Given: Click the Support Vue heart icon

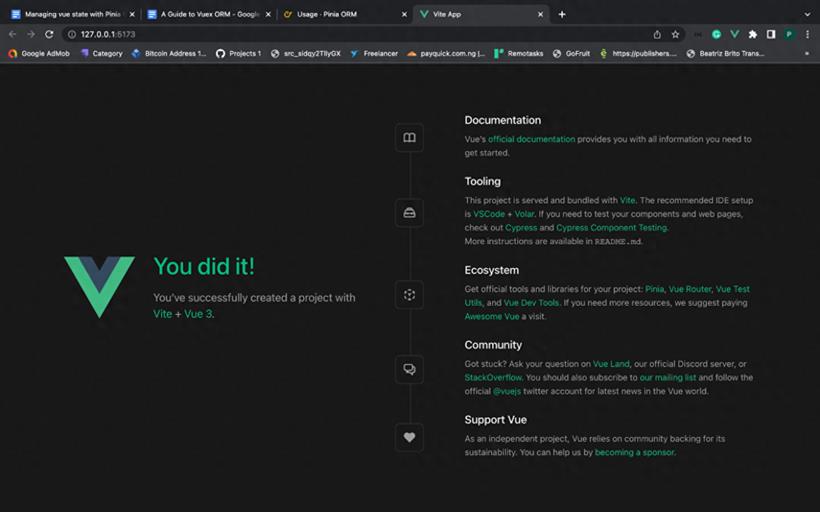Looking at the screenshot, I should pos(409,437).
